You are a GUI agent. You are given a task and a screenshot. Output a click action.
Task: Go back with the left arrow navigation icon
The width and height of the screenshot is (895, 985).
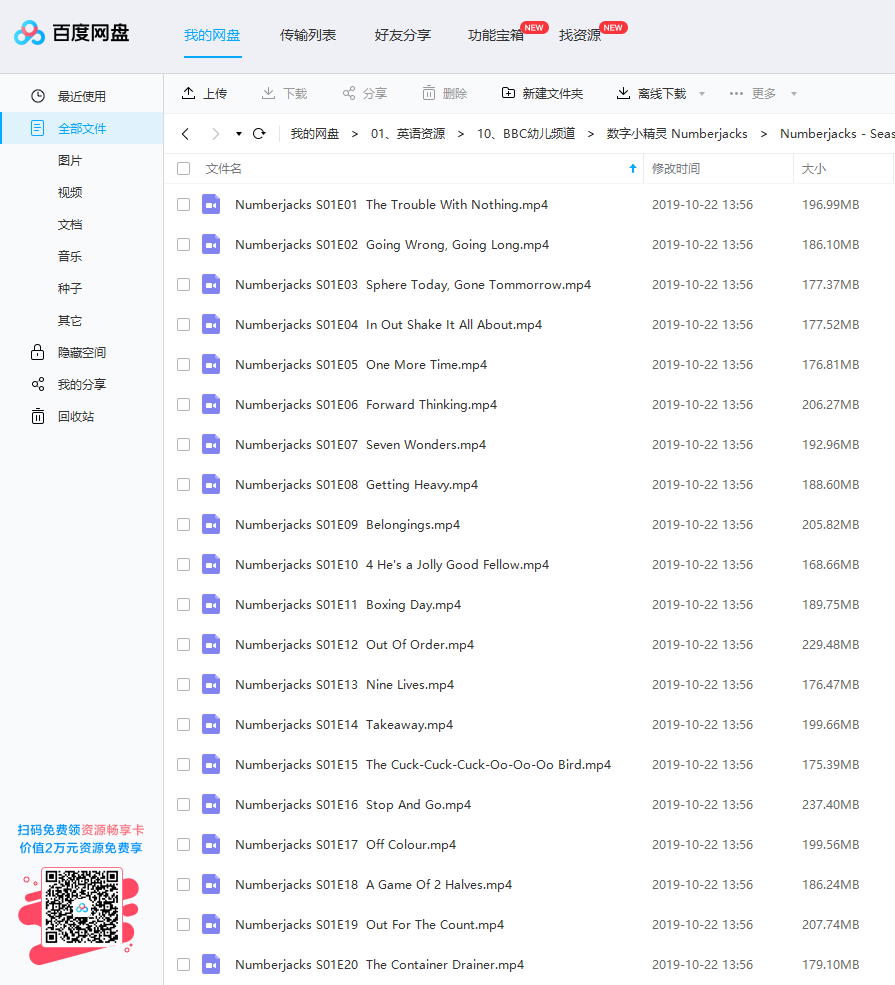[185, 134]
